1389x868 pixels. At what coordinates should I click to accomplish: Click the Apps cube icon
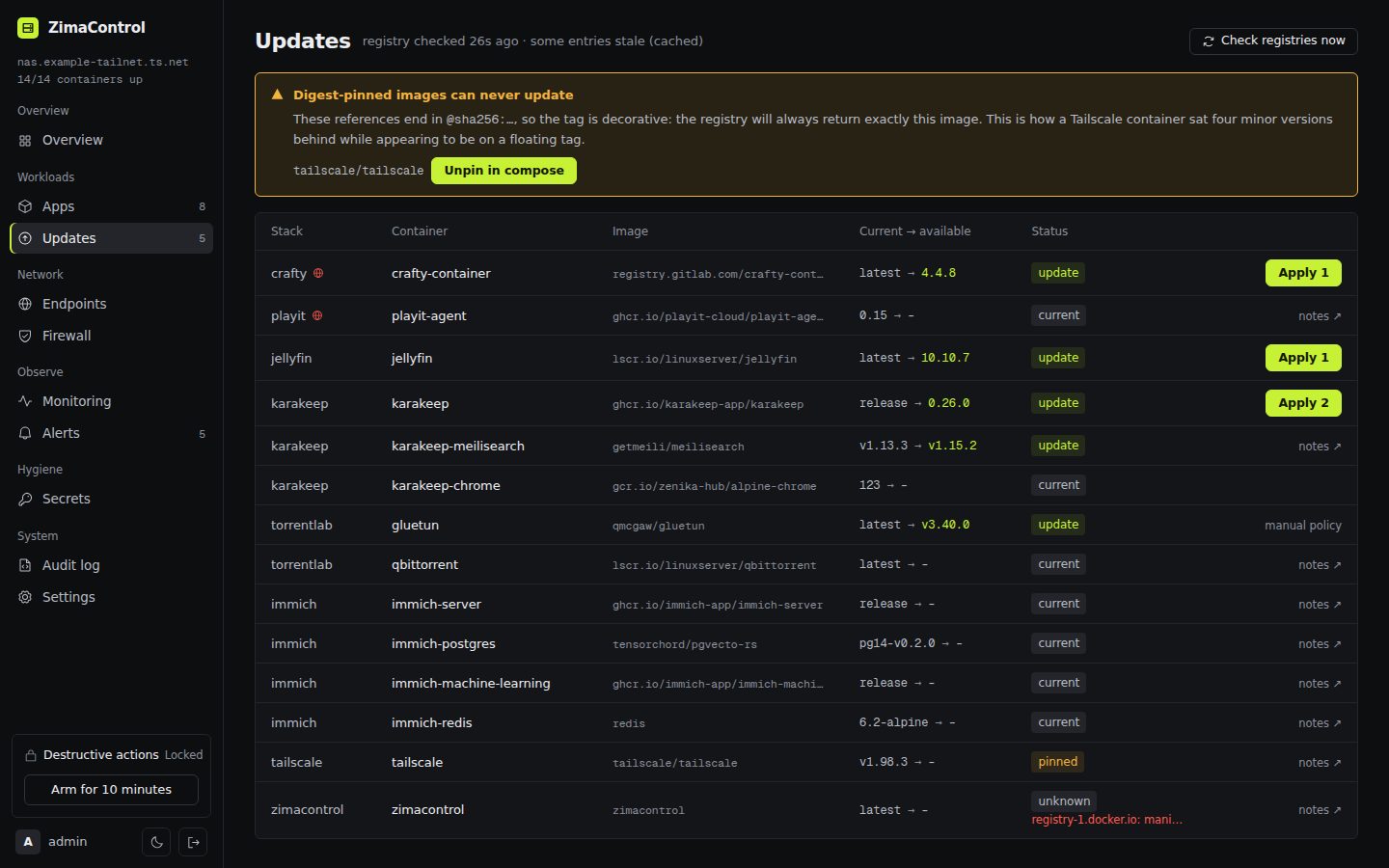[x=25, y=206]
